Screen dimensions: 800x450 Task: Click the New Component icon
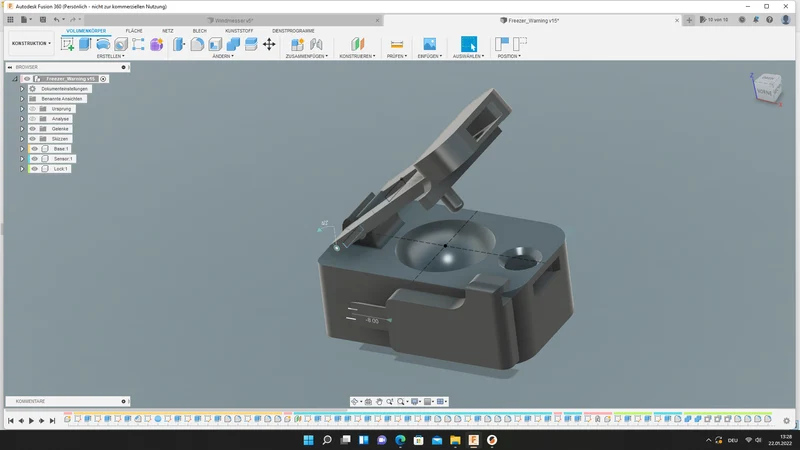click(x=297, y=44)
